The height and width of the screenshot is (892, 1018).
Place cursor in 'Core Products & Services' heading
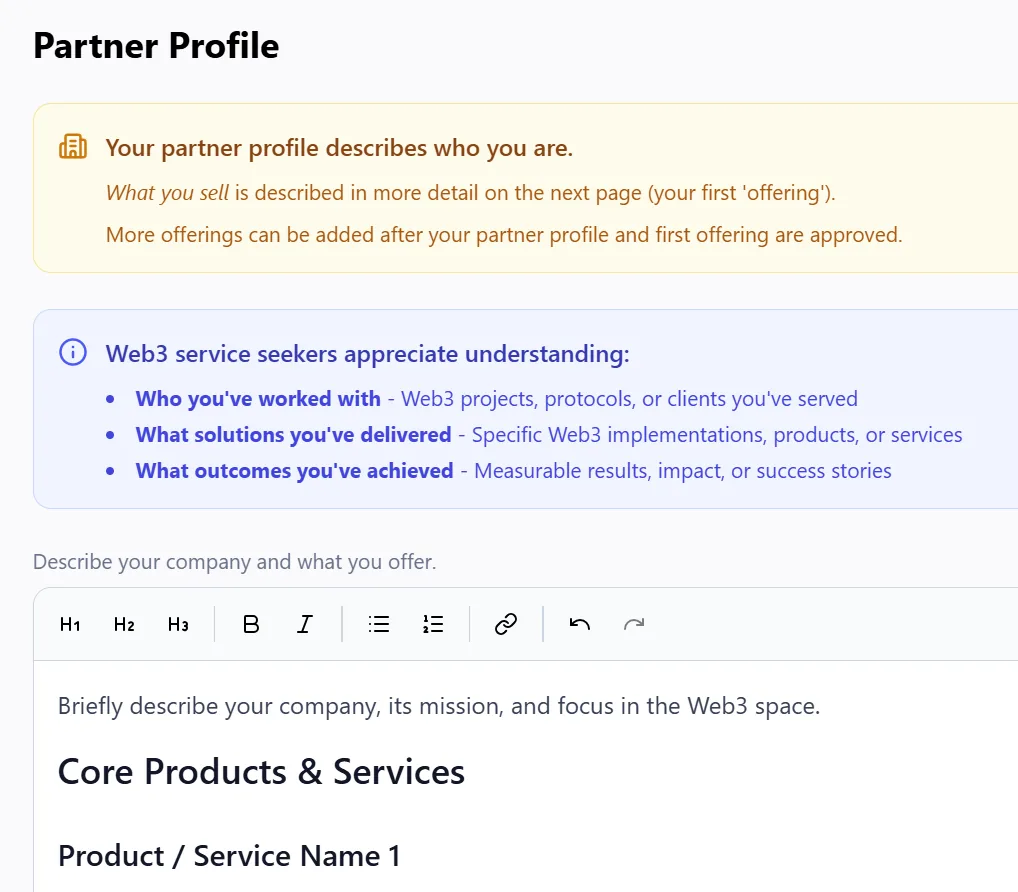click(261, 772)
